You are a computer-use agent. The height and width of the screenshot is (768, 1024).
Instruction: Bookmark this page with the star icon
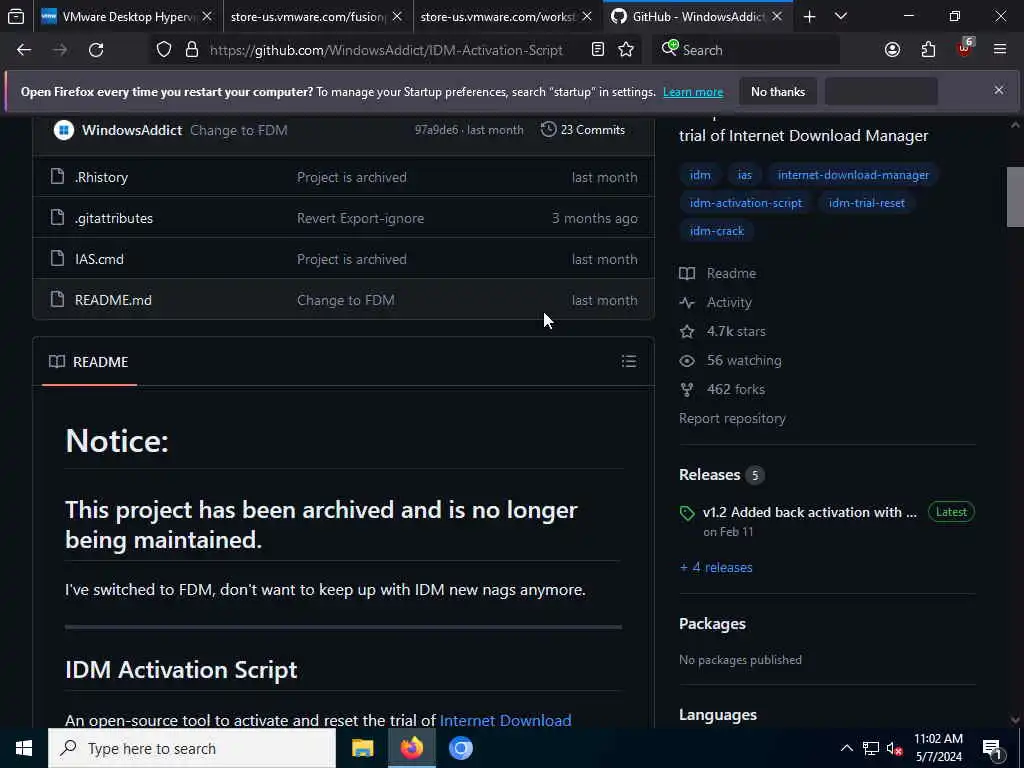point(626,50)
